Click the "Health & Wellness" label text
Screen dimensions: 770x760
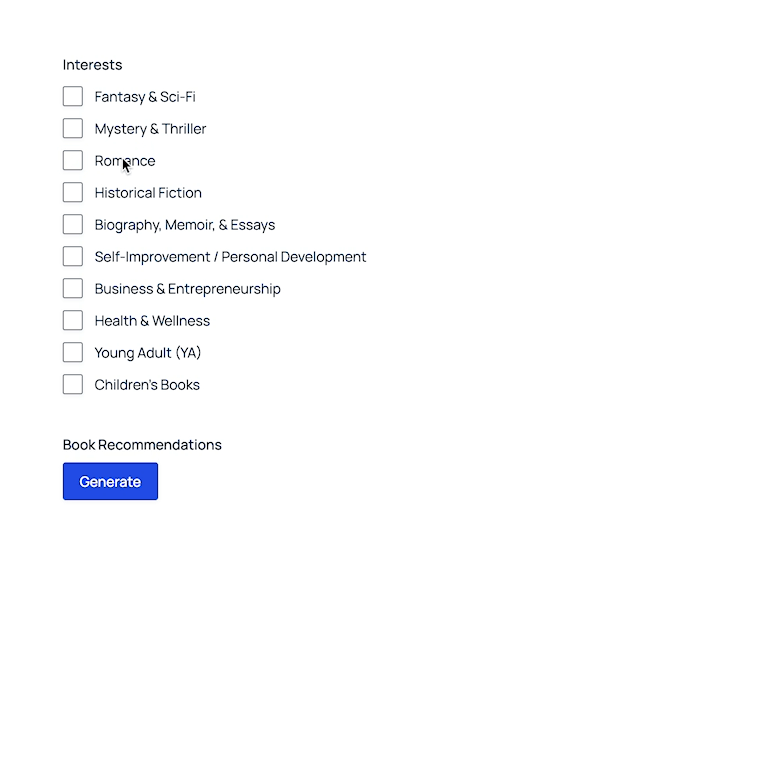tap(152, 321)
